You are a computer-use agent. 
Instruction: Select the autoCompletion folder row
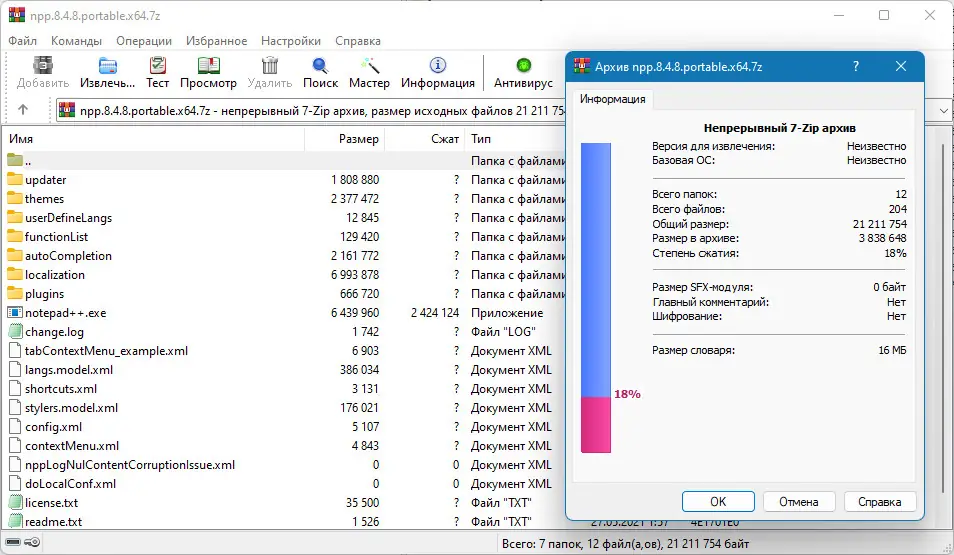284,256
